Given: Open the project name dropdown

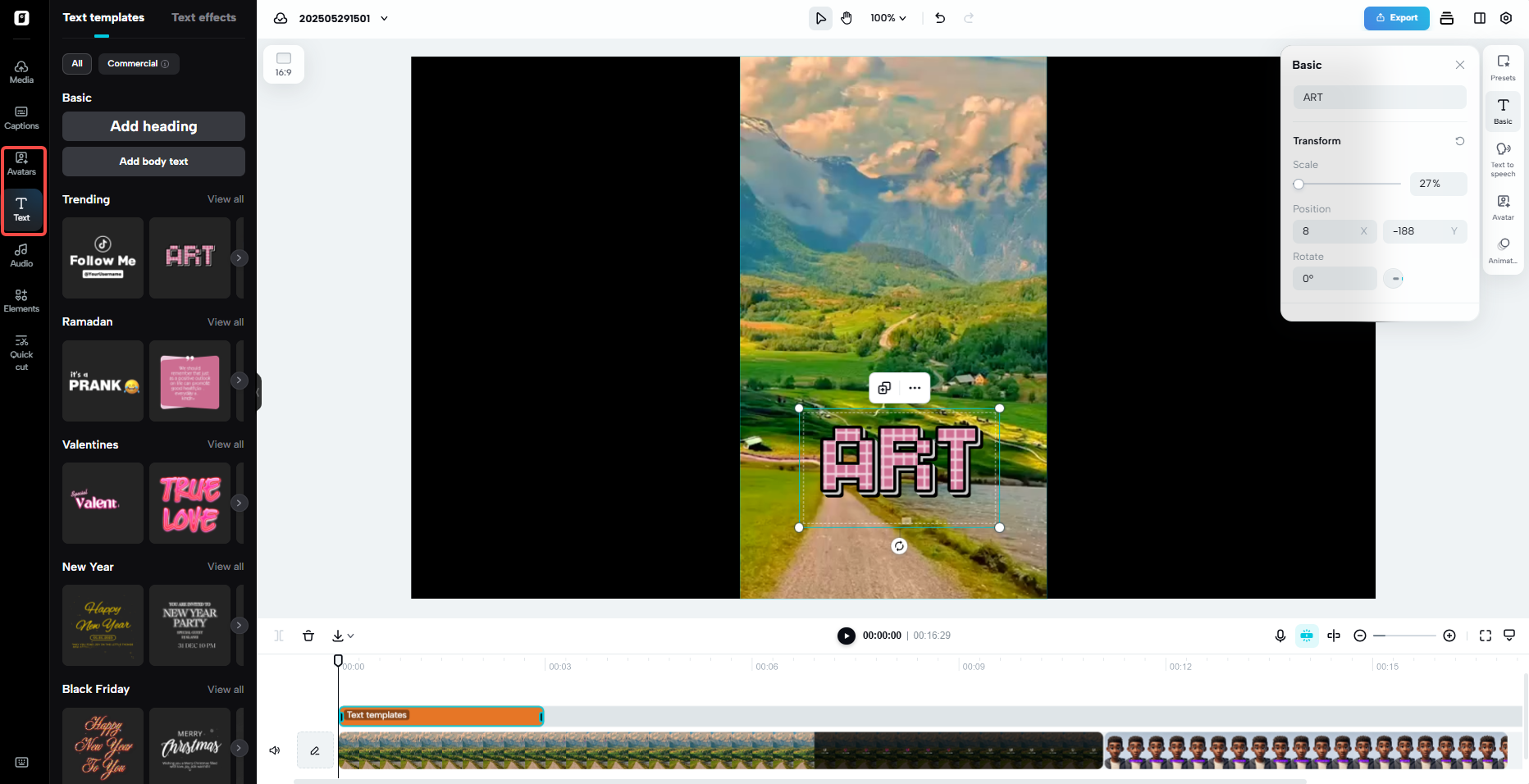Looking at the screenshot, I should click(x=384, y=18).
